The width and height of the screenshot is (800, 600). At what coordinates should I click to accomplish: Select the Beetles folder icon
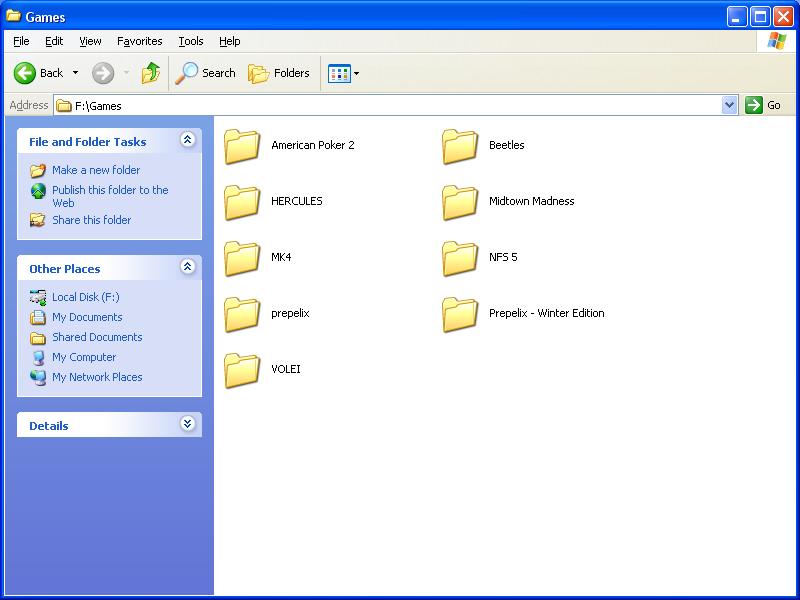coord(460,146)
